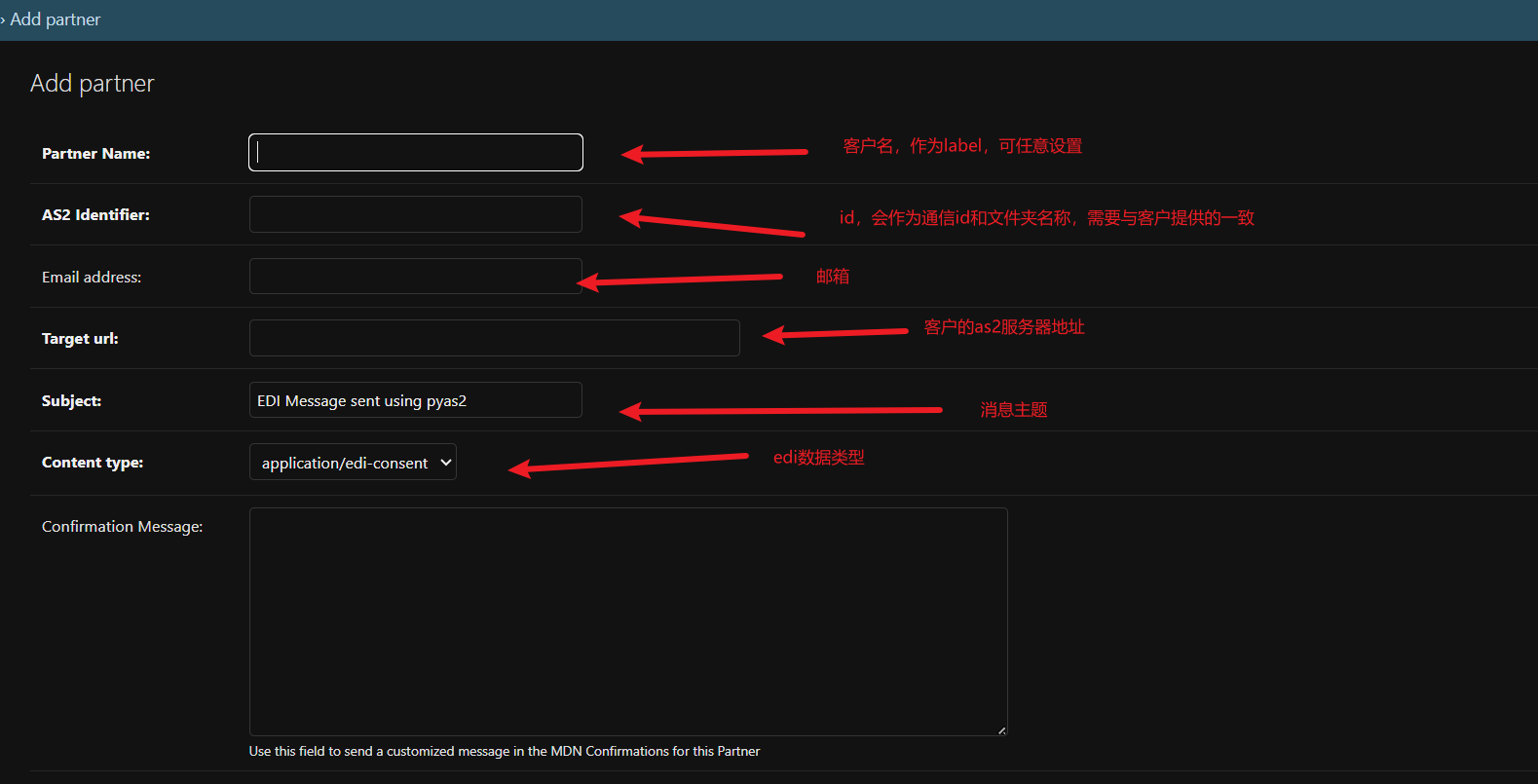This screenshot has width=1538, height=784.
Task: Click into the Email address field
Action: point(416,277)
